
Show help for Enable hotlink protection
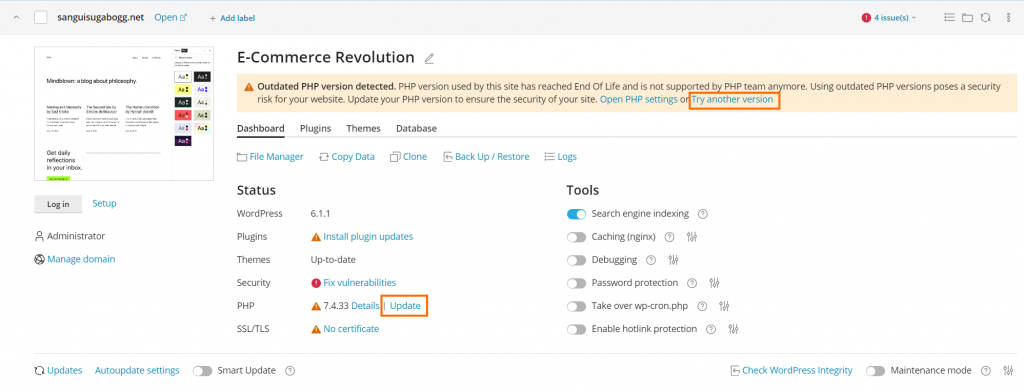[711, 329]
